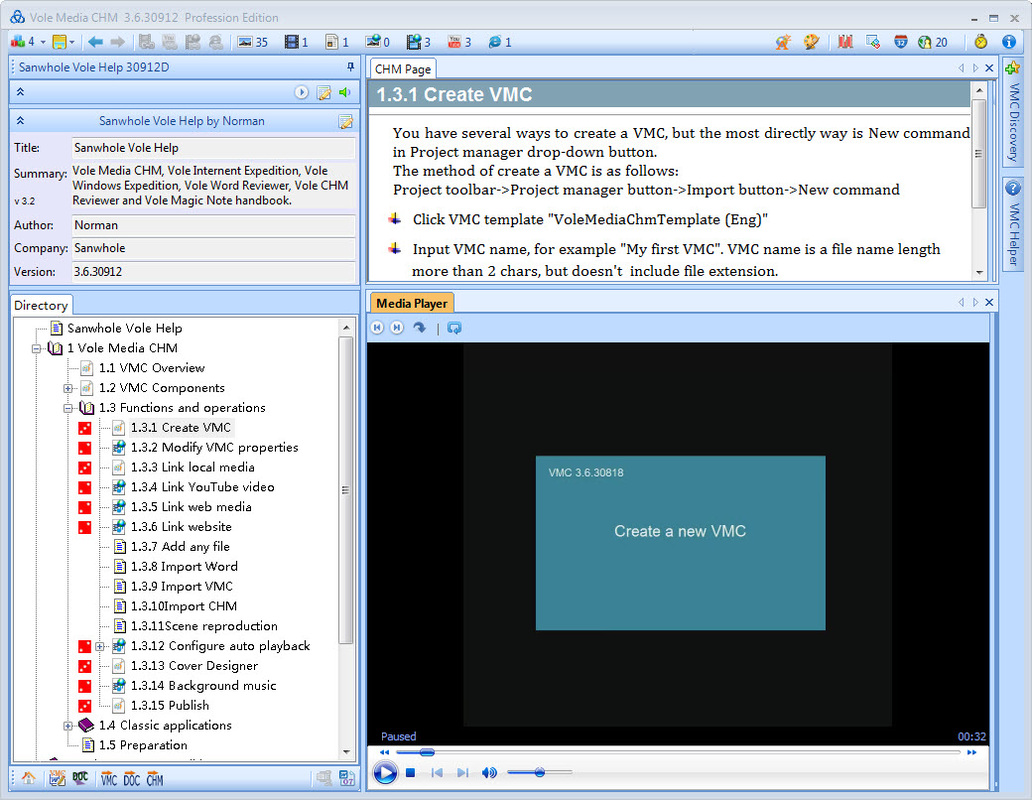1032x800 pixels.
Task: Toggle red marker beside 1.3.15 Publish
Action: click(85, 706)
